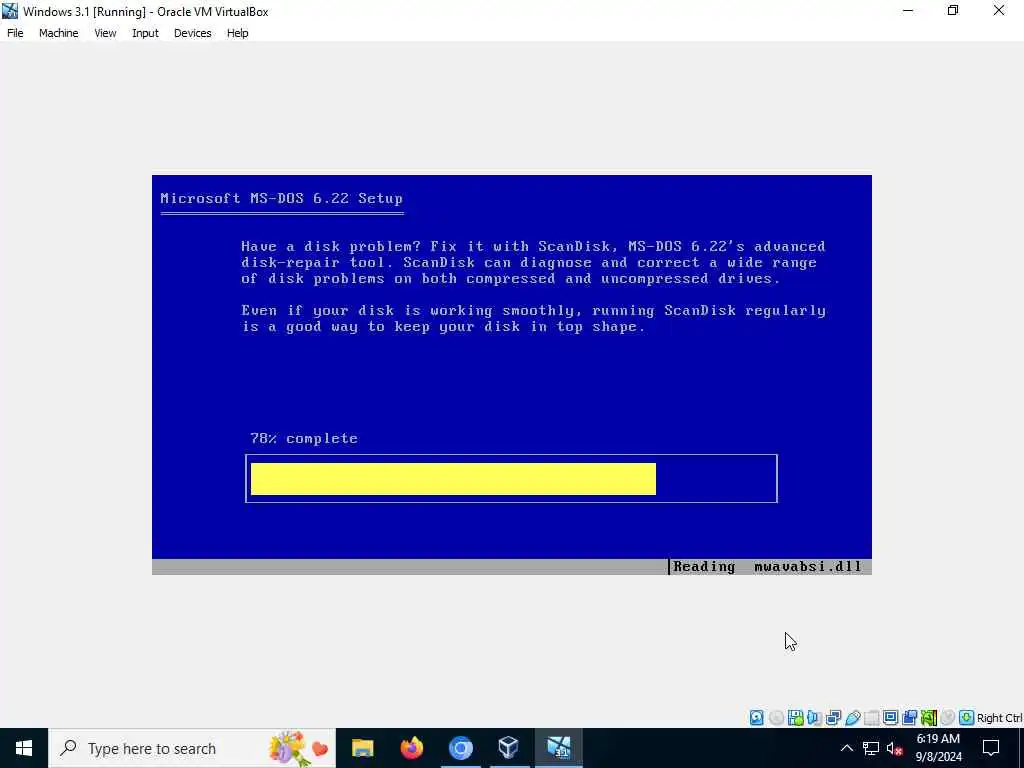The height and width of the screenshot is (768, 1024).
Task: Click the "78% complete" text
Action: click(x=304, y=438)
